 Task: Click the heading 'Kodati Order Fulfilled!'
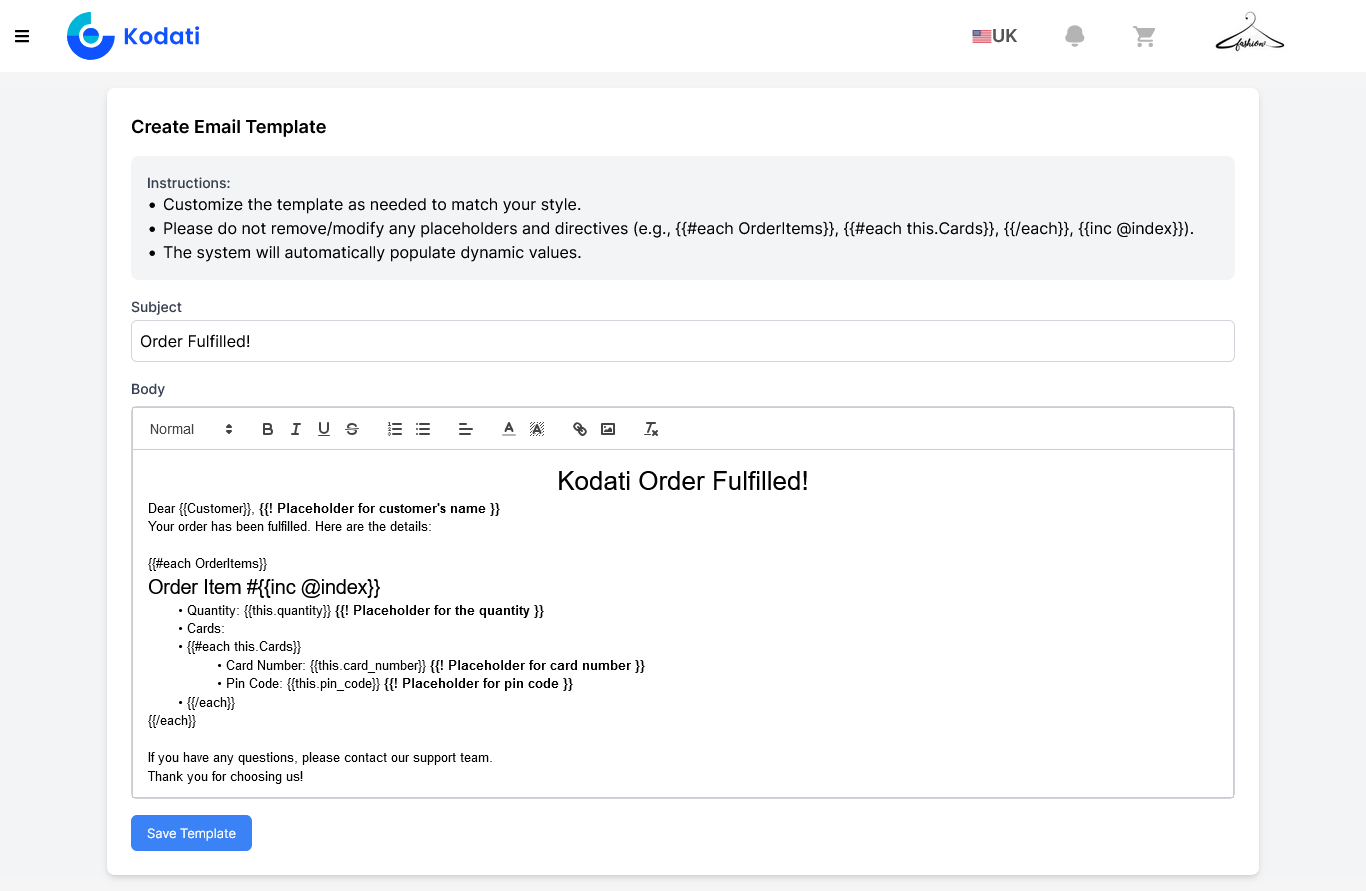[683, 481]
